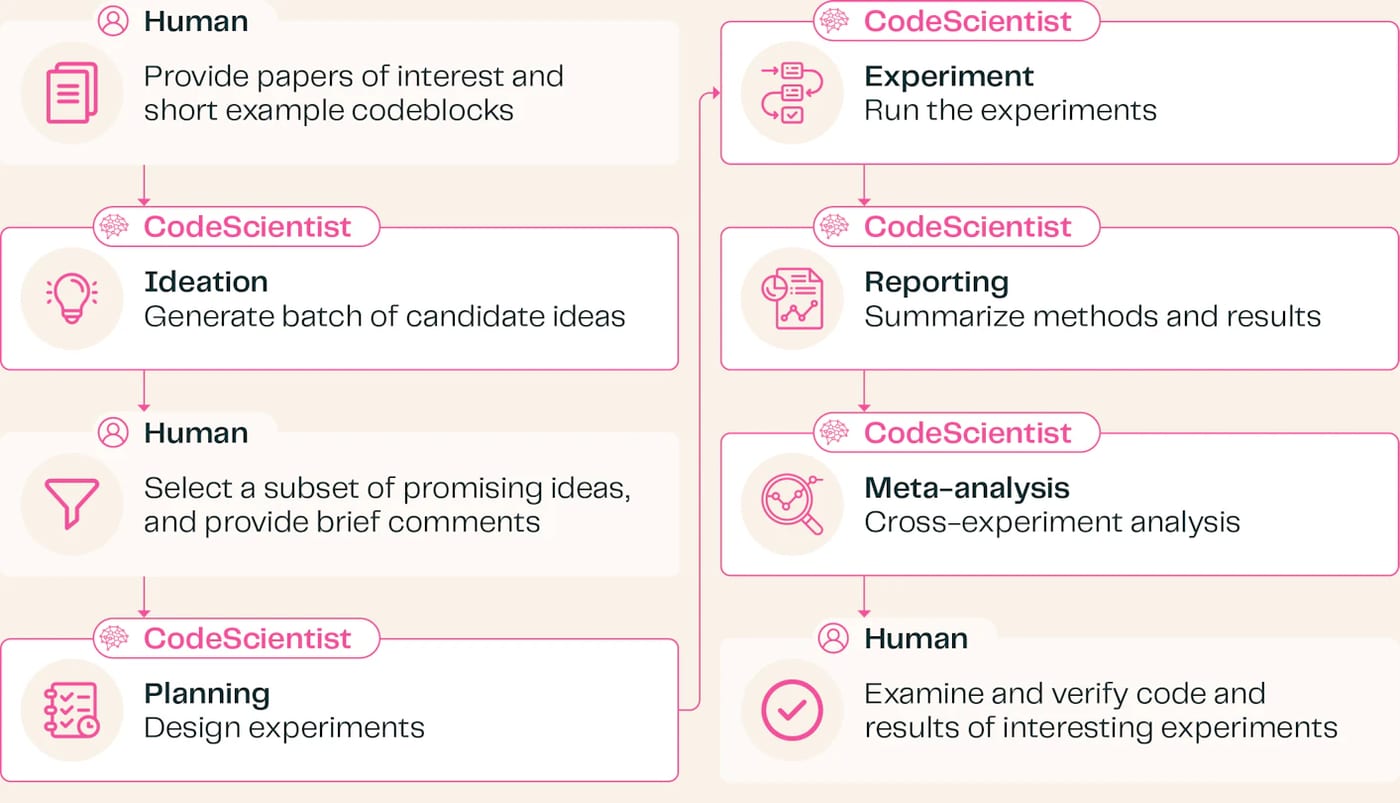Click the funnel filter icon

coord(72,504)
